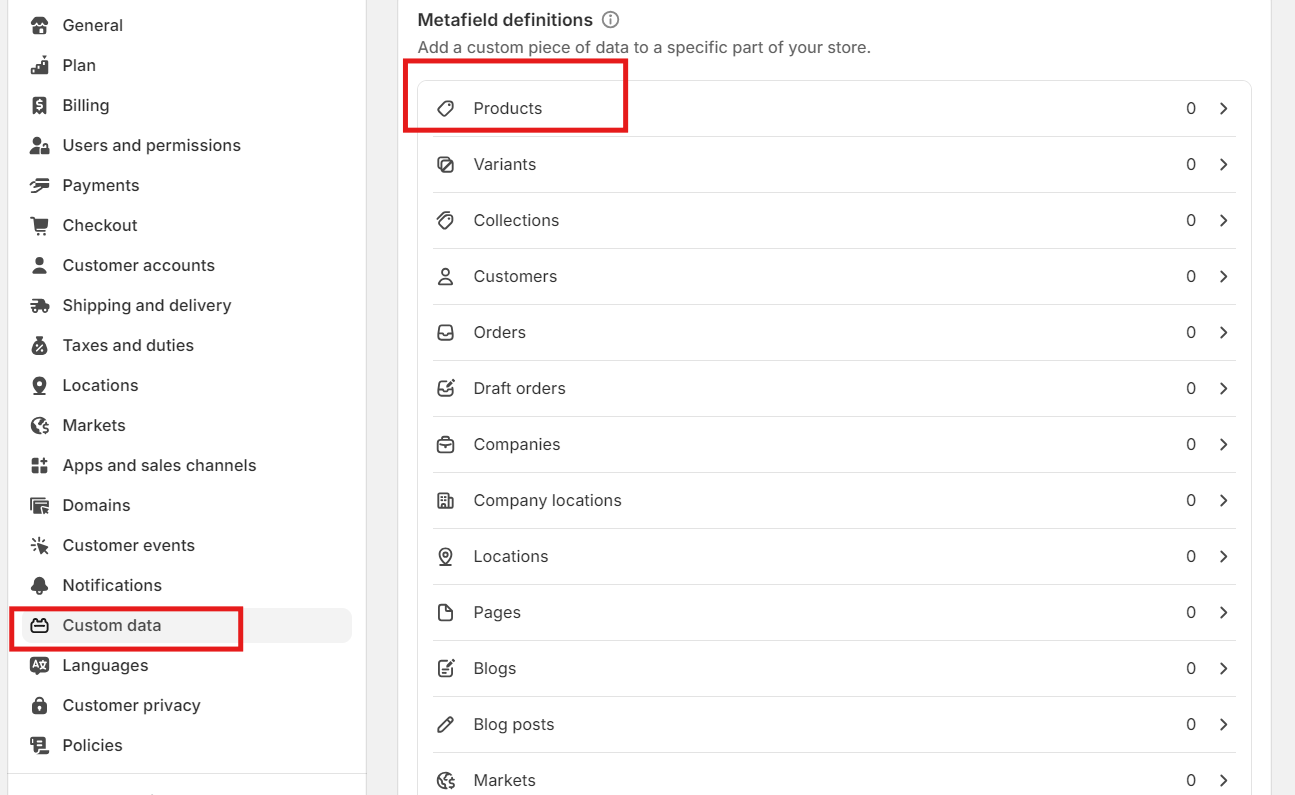Click the Taxes and duties icon
Viewport: 1295px width, 795px height.
tap(40, 345)
